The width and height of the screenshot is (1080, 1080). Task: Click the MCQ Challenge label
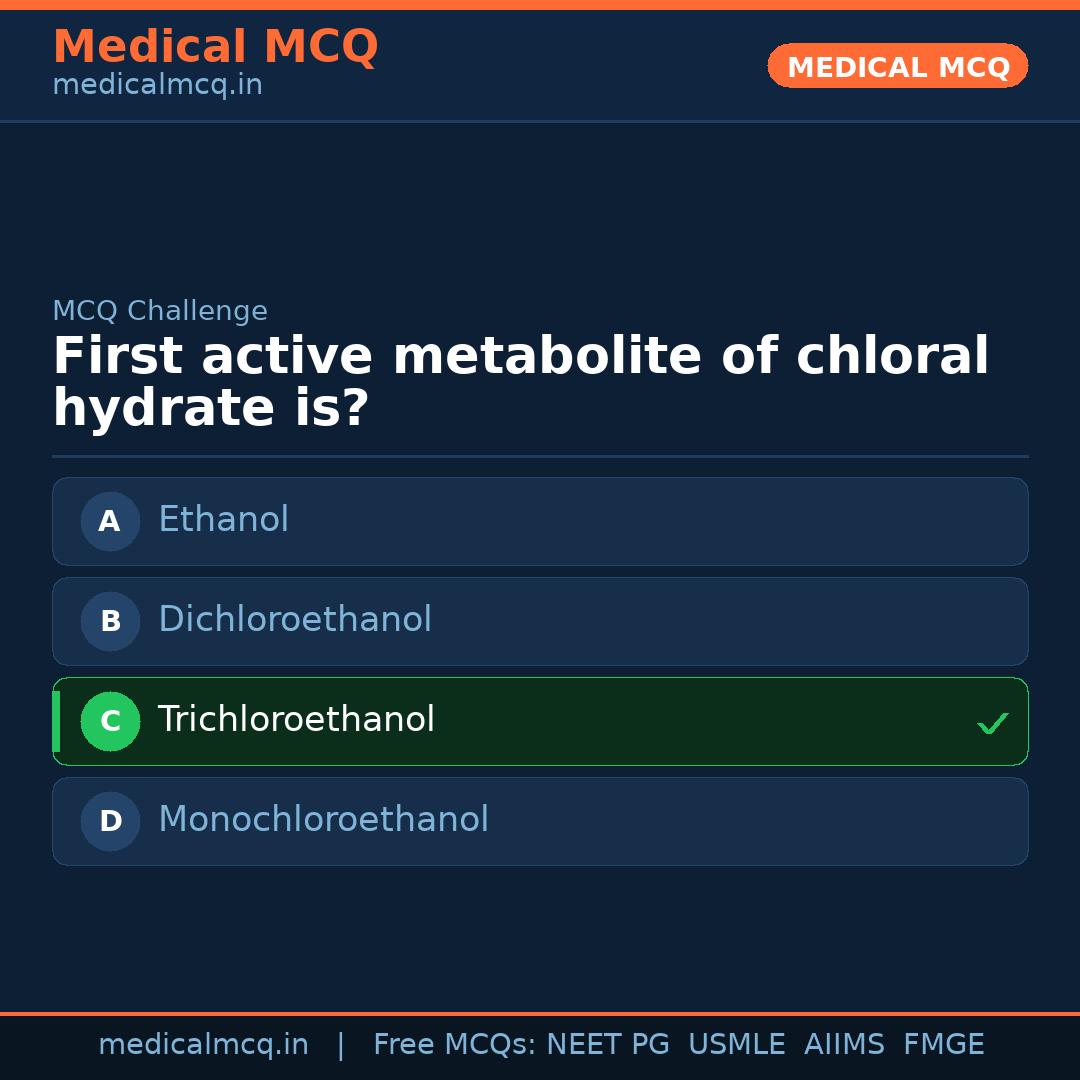pyautogui.click(x=160, y=311)
